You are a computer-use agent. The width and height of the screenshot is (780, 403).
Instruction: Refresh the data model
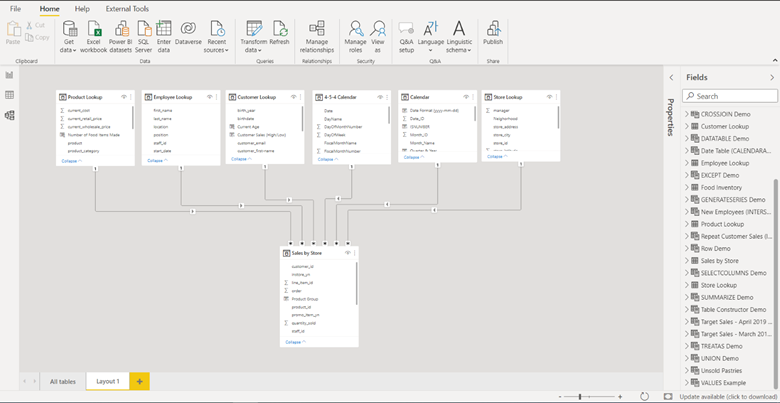click(279, 33)
